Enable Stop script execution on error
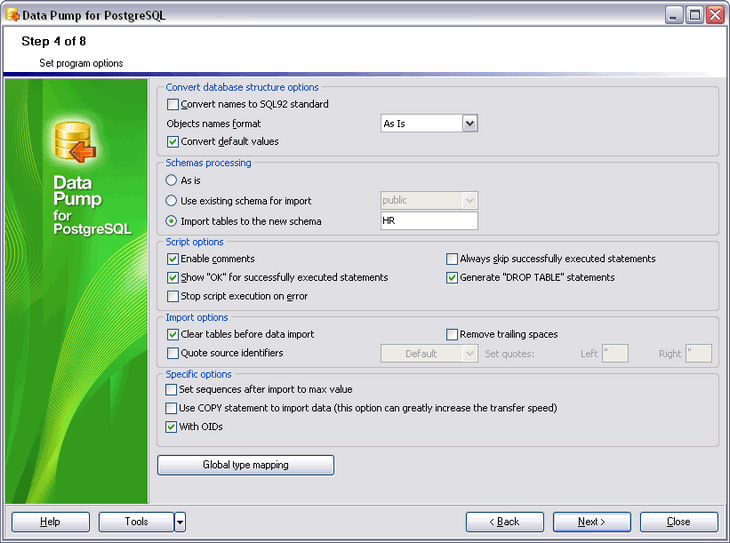The image size is (730, 543). click(x=173, y=296)
